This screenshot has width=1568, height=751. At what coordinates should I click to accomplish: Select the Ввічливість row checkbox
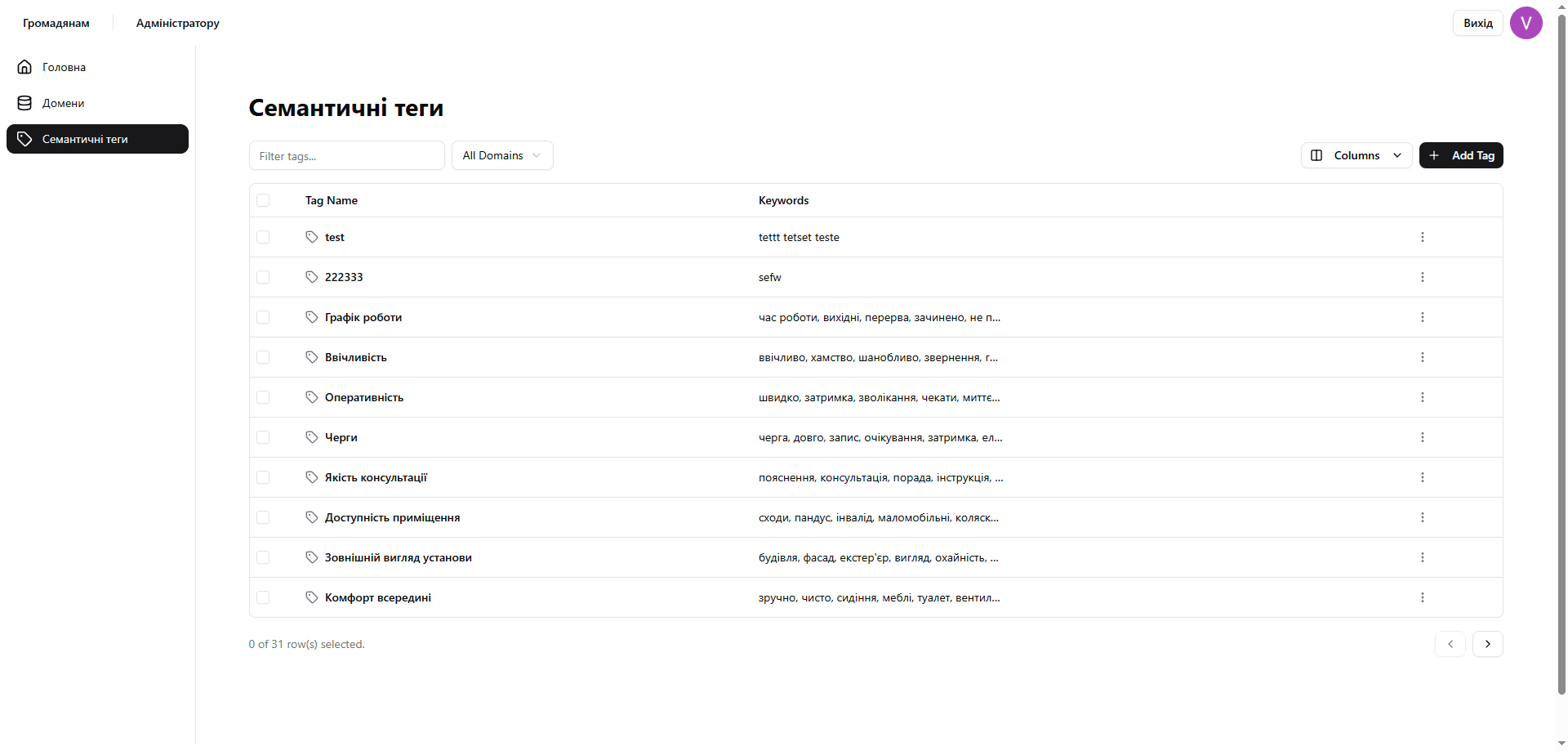[263, 357]
